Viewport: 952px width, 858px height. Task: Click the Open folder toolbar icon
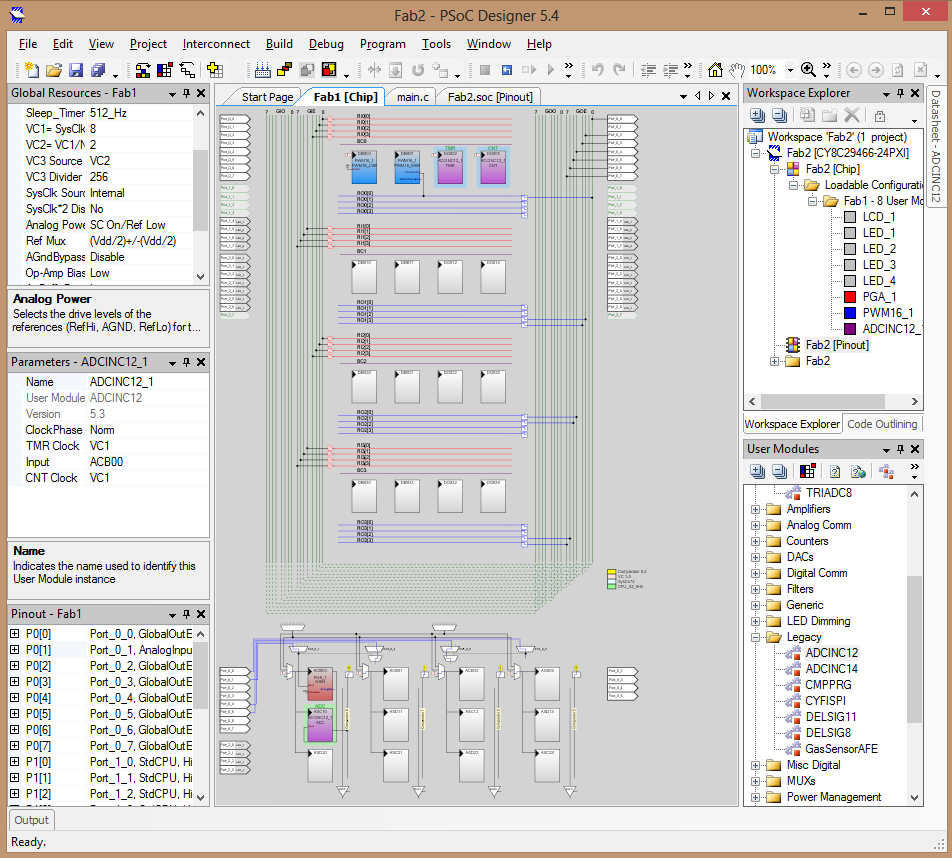[54, 70]
